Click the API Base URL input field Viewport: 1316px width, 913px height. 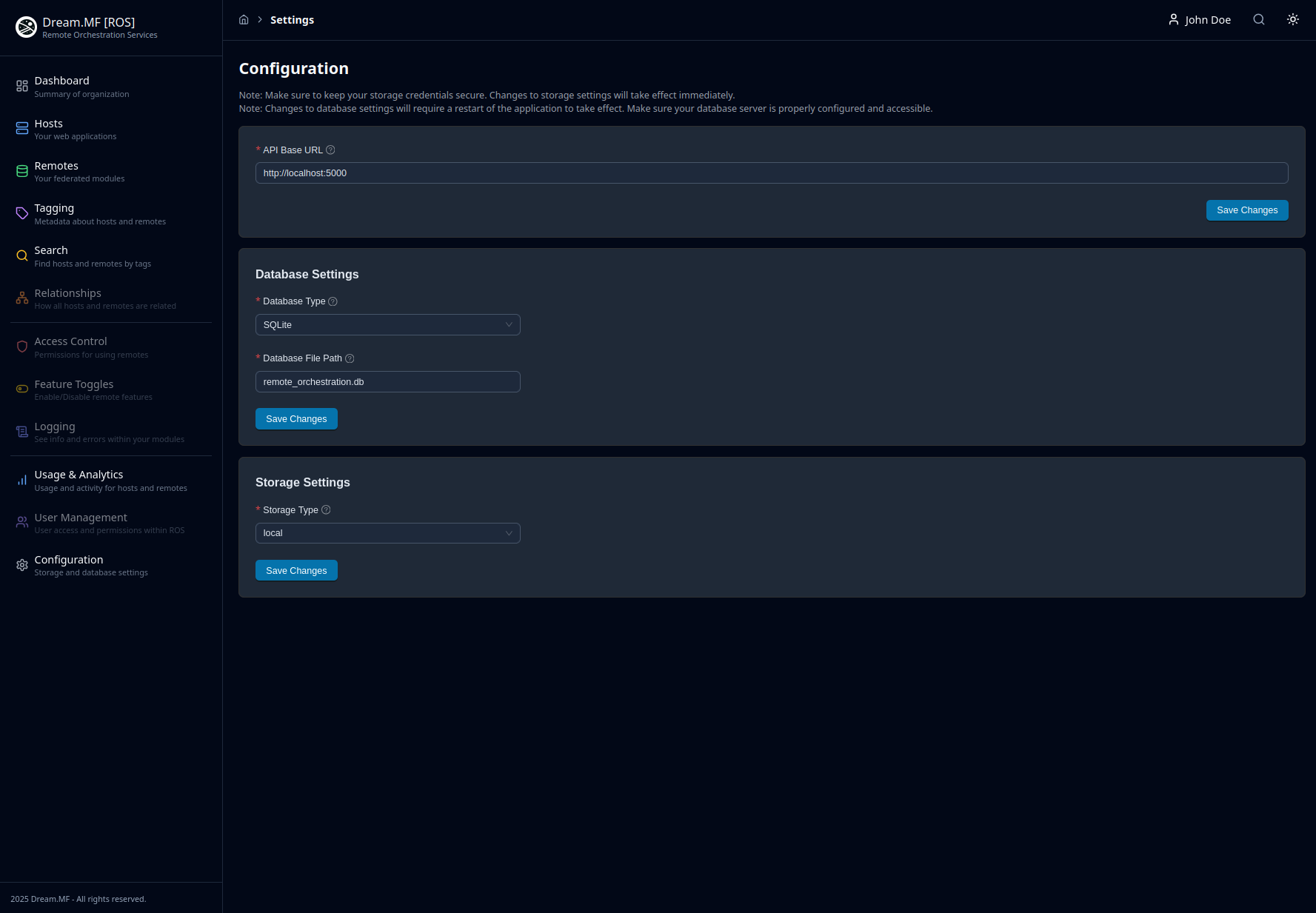771,173
